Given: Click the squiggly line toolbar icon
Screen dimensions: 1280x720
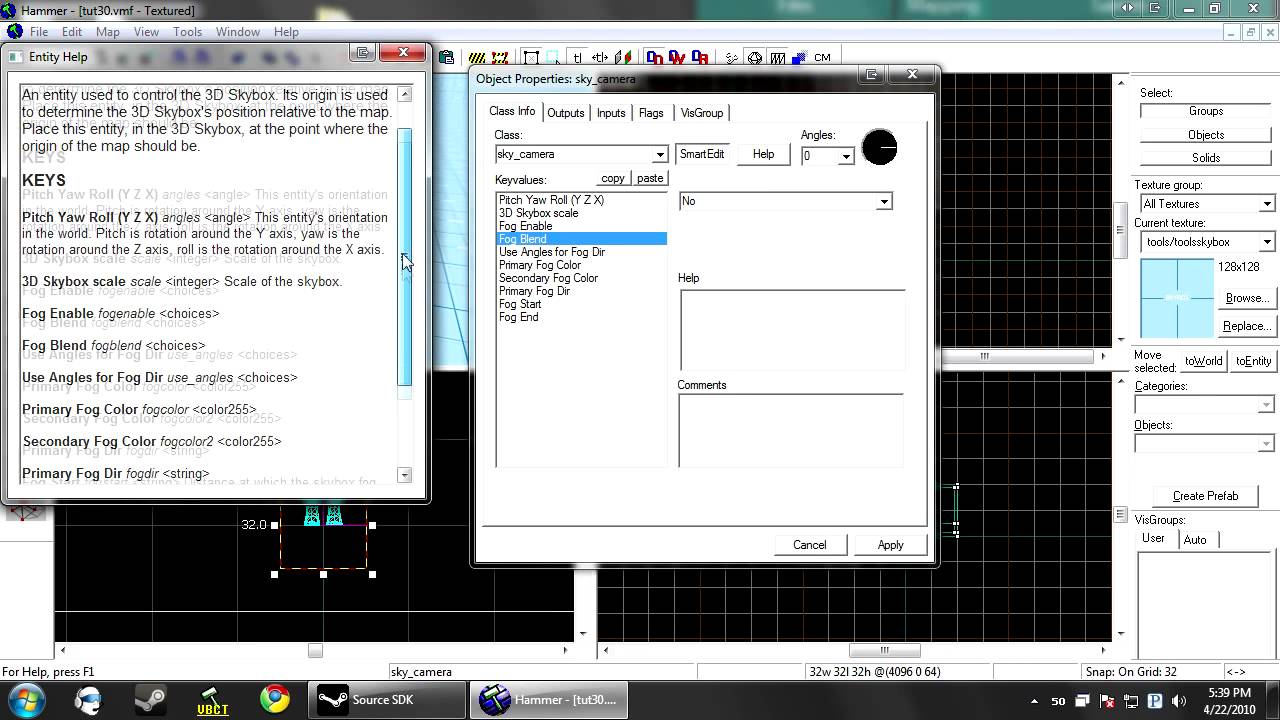Looking at the screenshot, I should [x=732, y=57].
